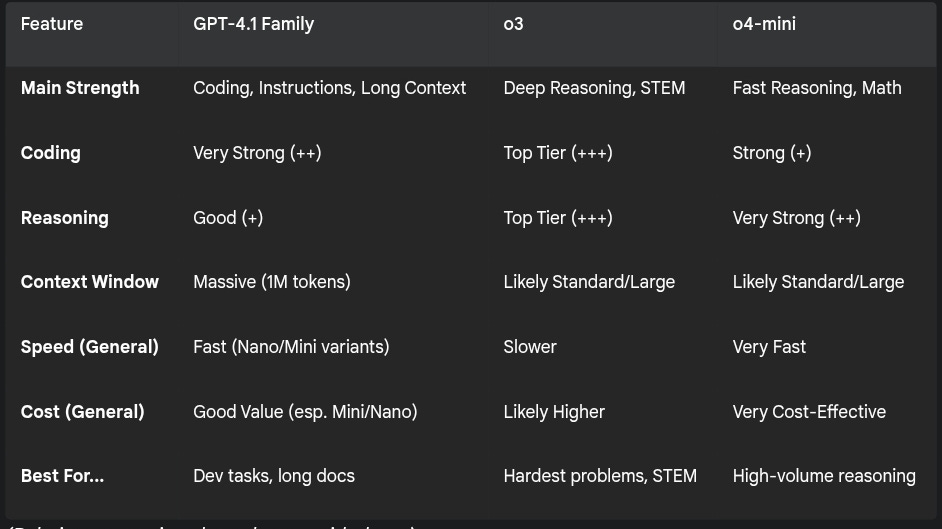
Task: Click the Massive (1M tokens) cell
Action: [272, 282]
